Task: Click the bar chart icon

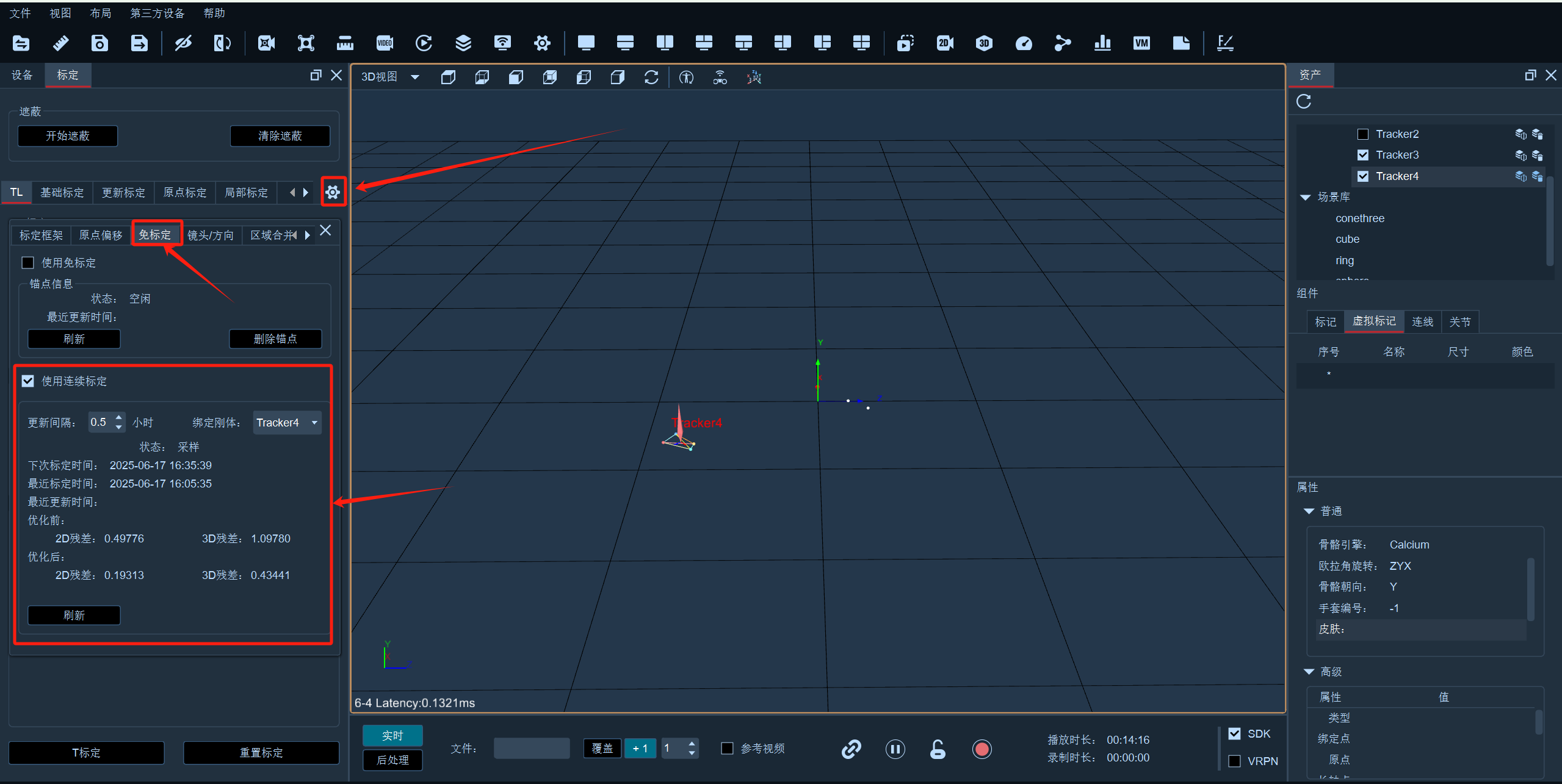Action: 1102,43
